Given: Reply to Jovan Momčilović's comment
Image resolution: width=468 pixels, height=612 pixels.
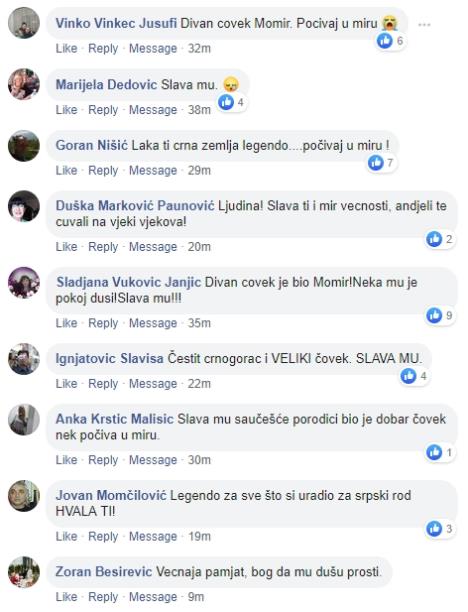Looking at the screenshot, I should 103,536.
